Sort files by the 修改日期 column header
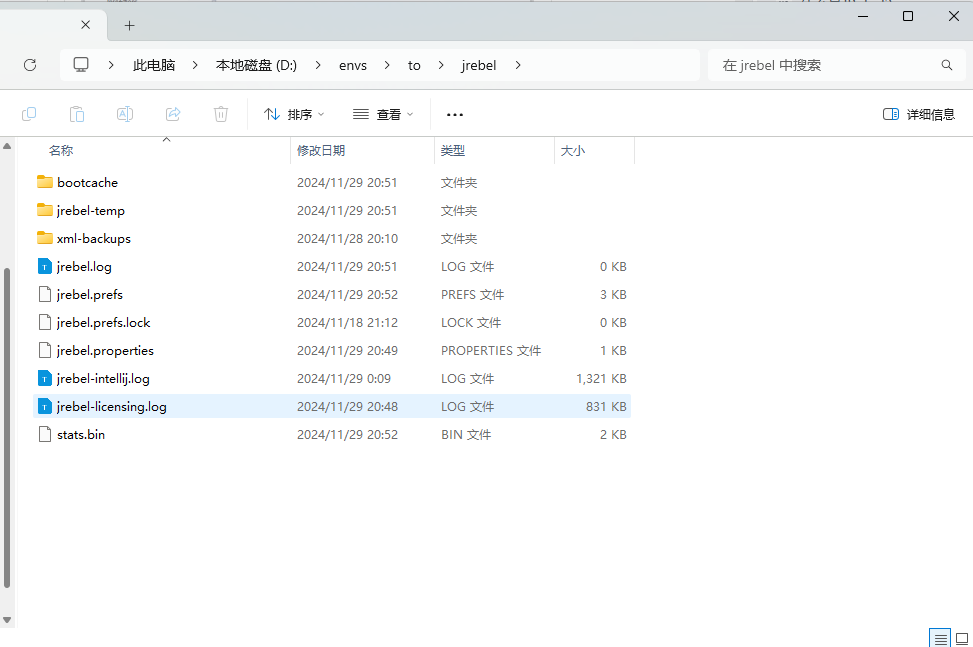The width and height of the screenshot is (973, 647). (321, 150)
